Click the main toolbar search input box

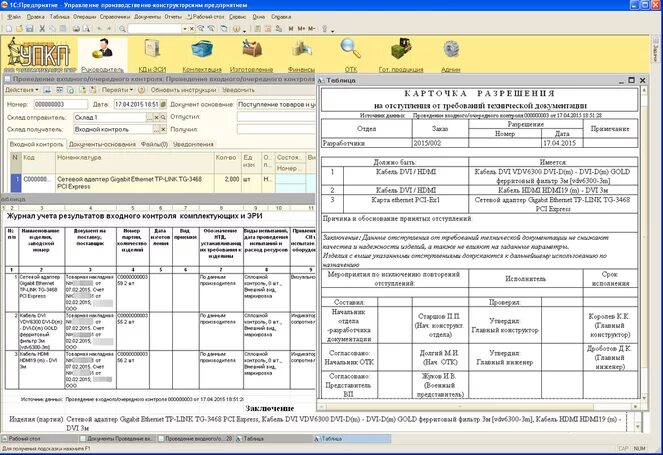(x=155, y=29)
